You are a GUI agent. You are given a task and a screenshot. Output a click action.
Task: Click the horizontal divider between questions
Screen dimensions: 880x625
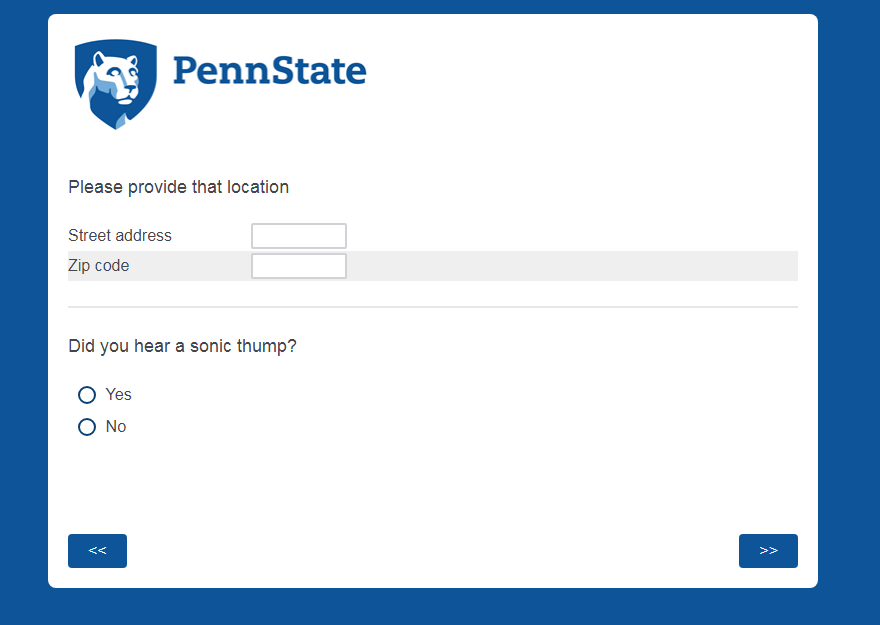(x=432, y=307)
